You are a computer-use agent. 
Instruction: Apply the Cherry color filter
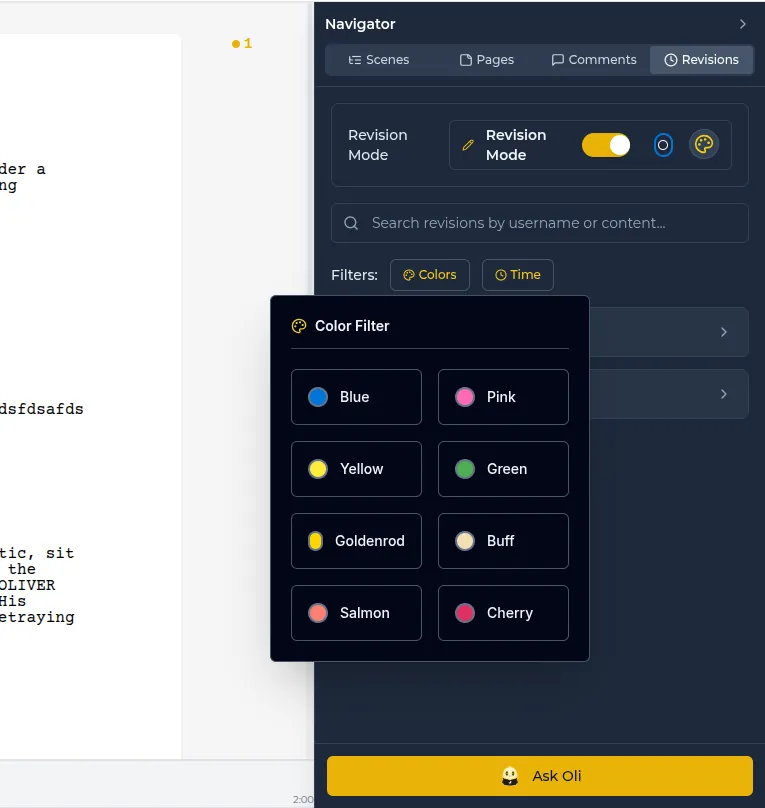503,613
